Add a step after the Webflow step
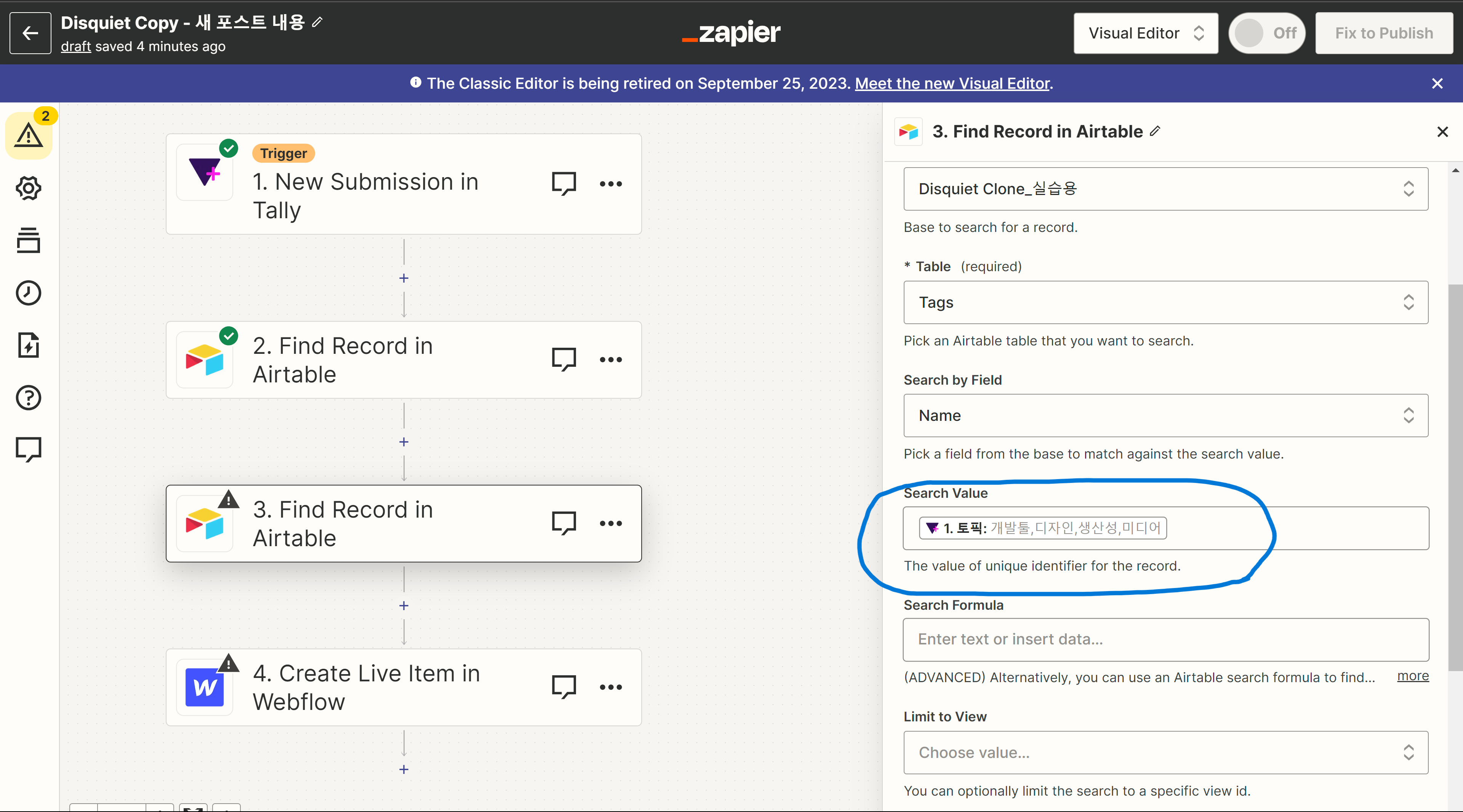The height and width of the screenshot is (812, 1463). coord(404,769)
